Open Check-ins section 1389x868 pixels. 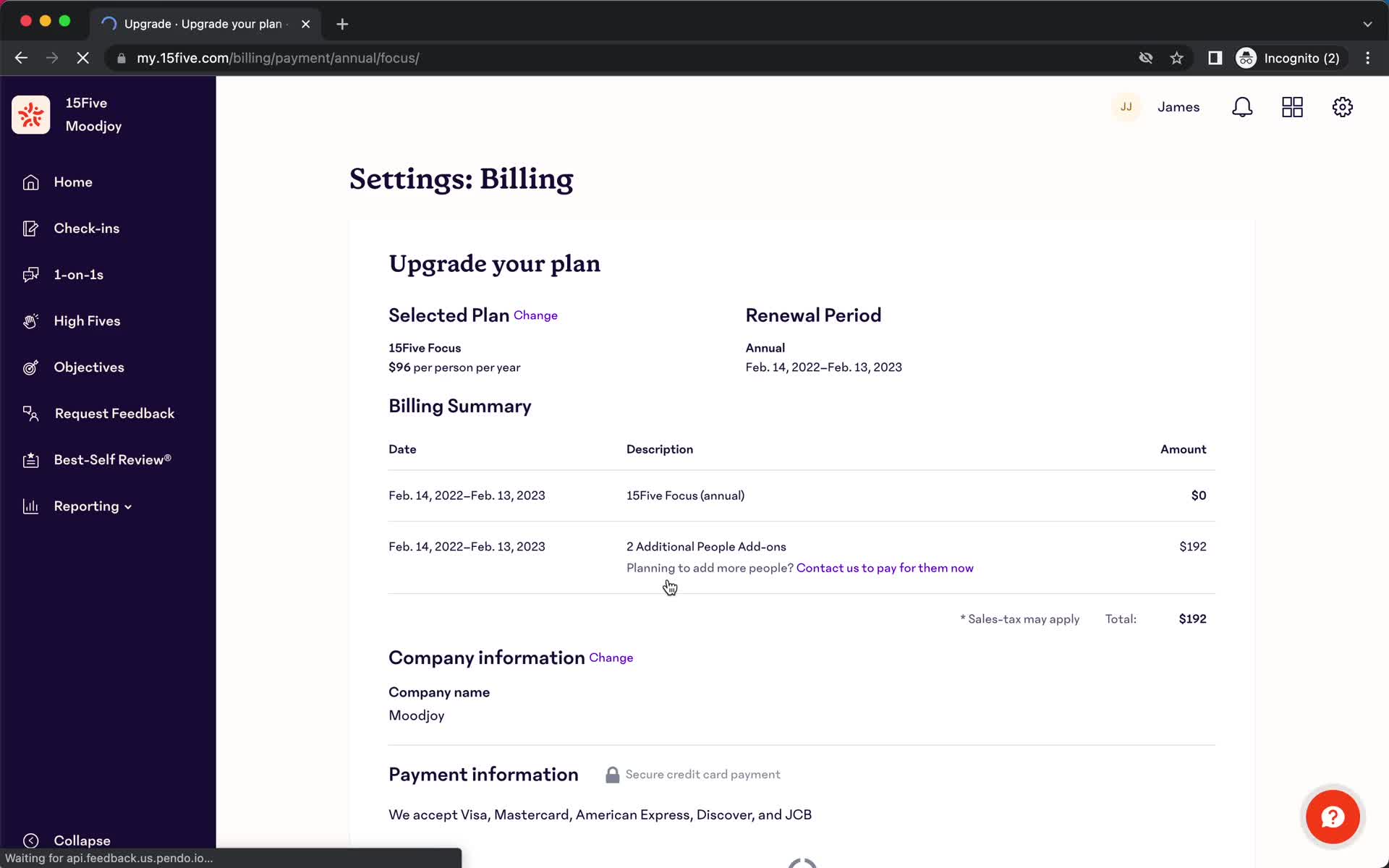click(x=86, y=227)
